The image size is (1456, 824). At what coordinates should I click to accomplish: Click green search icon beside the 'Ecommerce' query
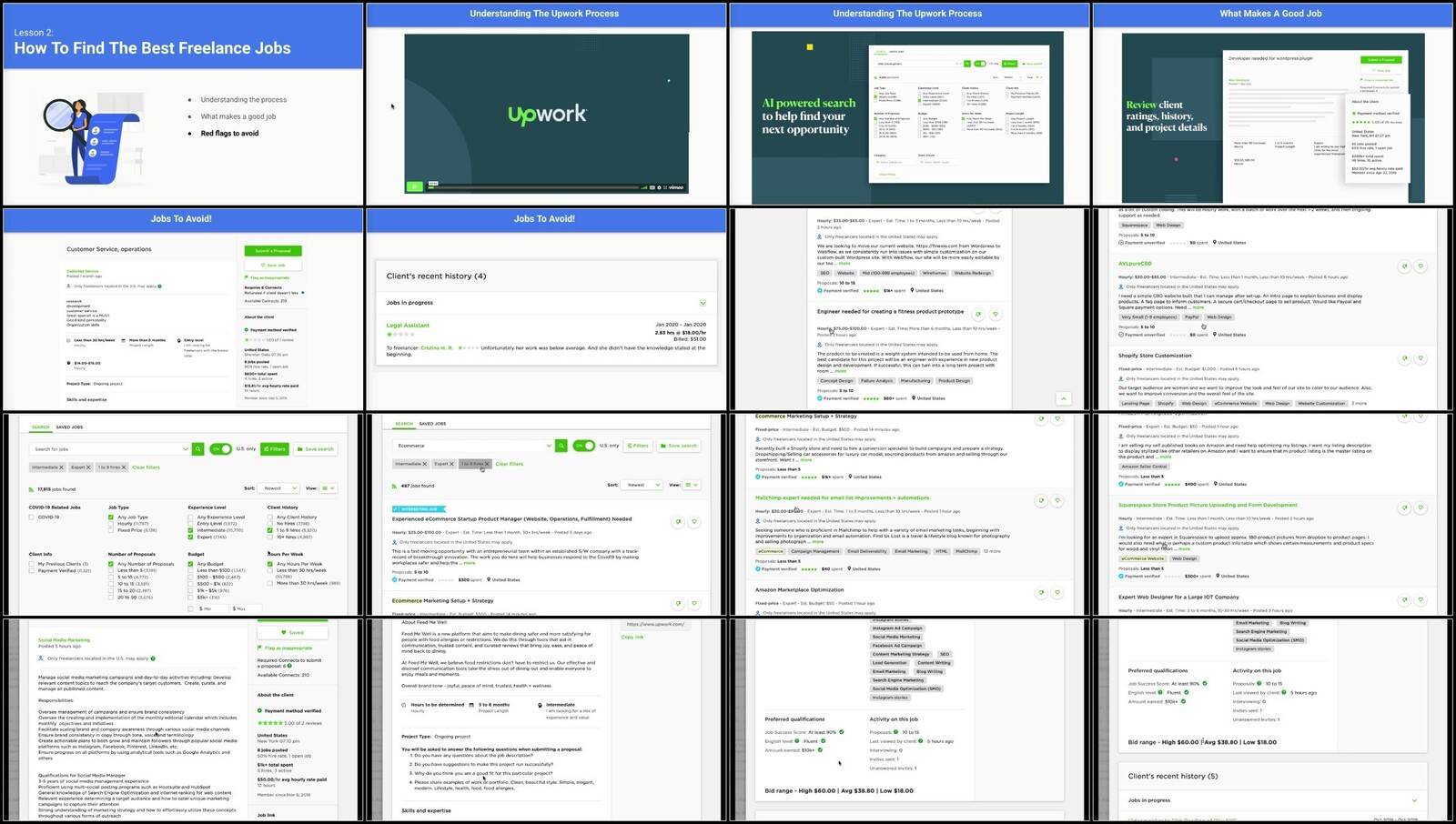[x=561, y=446]
